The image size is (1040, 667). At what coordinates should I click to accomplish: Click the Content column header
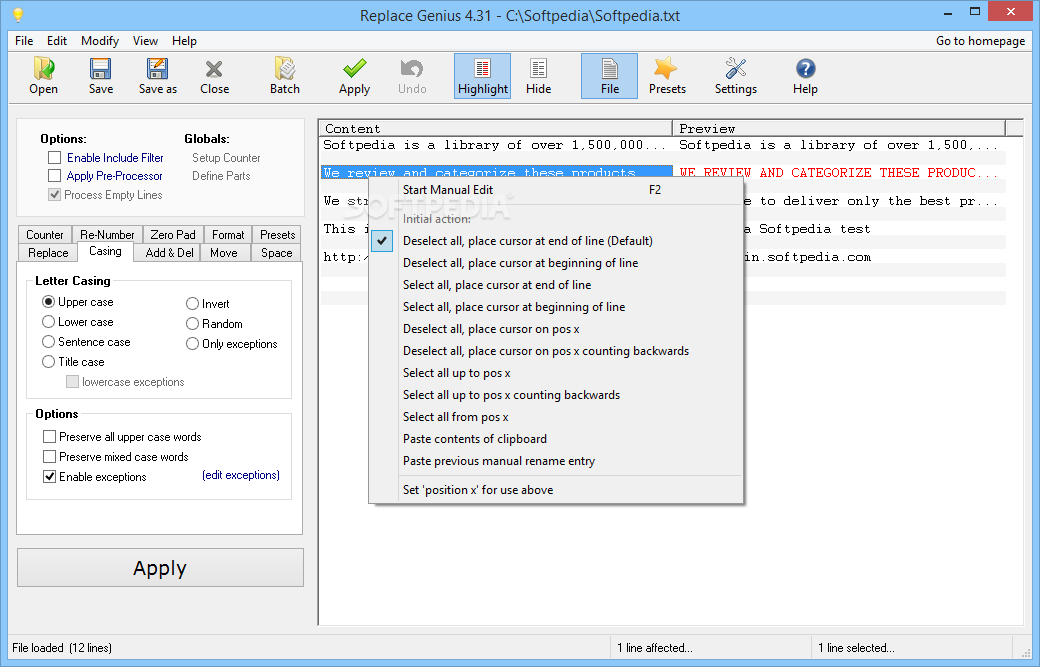[496, 128]
